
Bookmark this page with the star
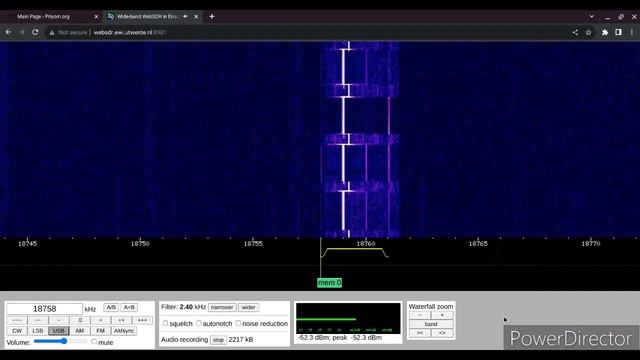[588, 32]
